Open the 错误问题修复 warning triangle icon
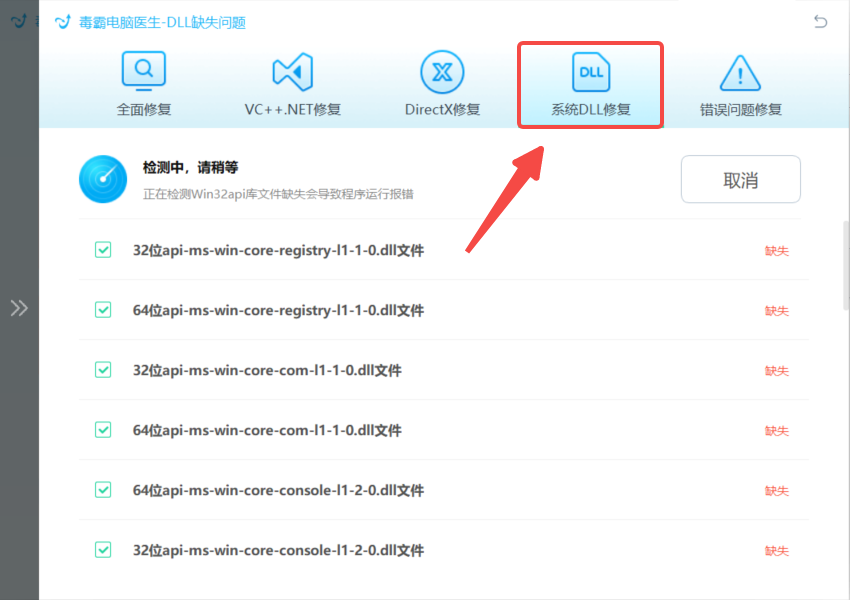The height and width of the screenshot is (600, 850). pyautogui.click(x=740, y=73)
